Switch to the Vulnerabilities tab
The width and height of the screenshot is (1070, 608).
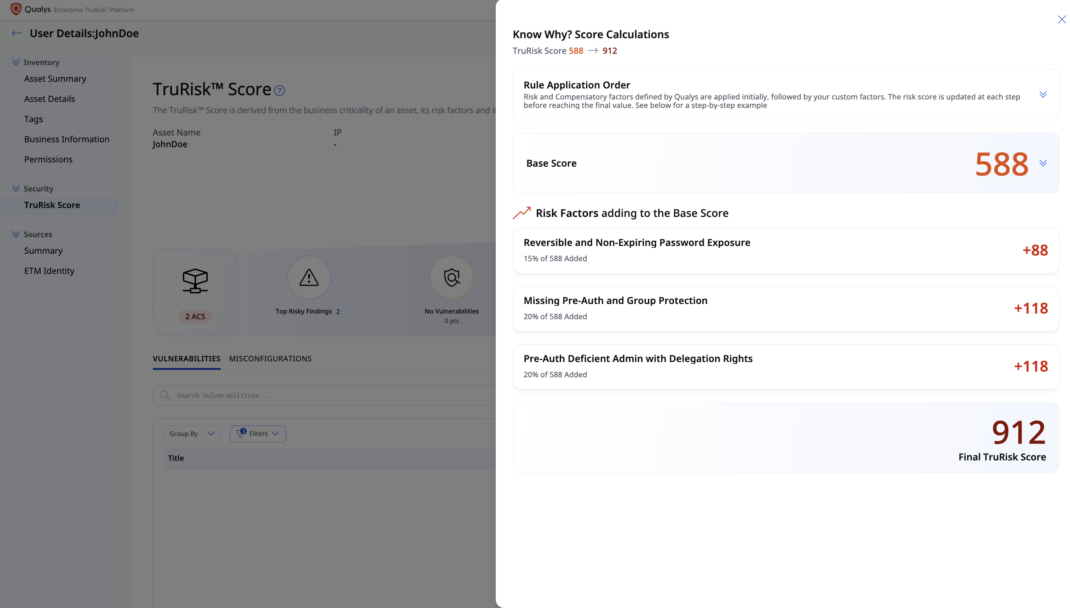point(186,359)
